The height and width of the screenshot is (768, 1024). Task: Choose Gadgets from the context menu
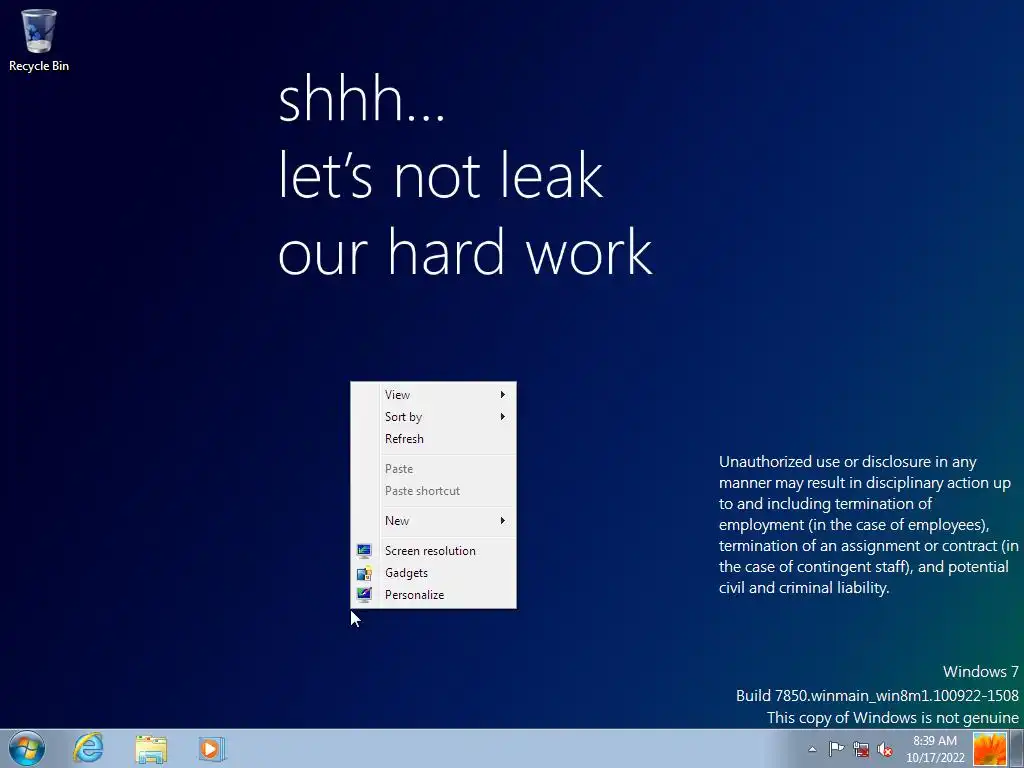(x=434, y=573)
